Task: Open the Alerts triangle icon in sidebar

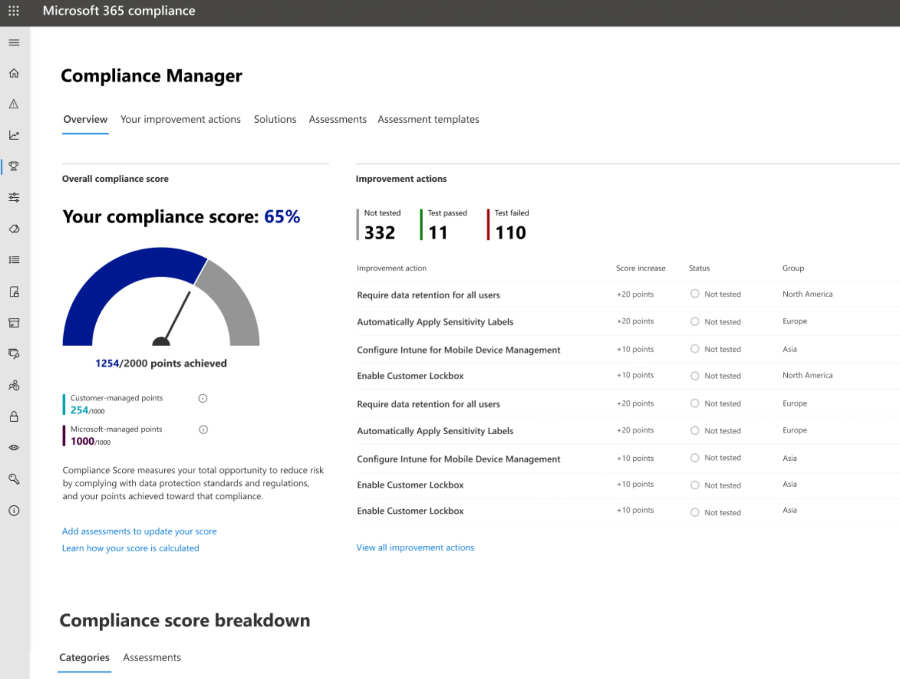Action: click(x=14, y=104)
